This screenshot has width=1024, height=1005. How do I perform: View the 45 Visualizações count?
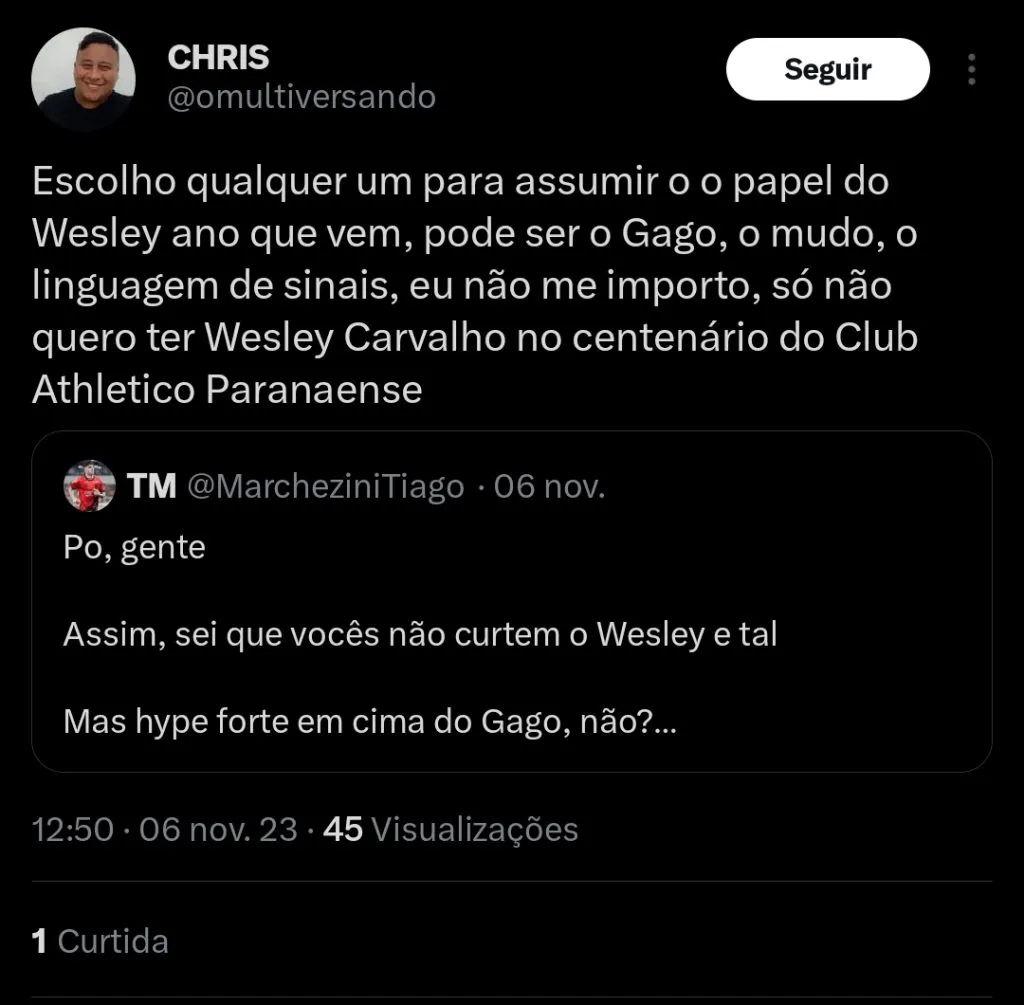[x=451, y=830]
